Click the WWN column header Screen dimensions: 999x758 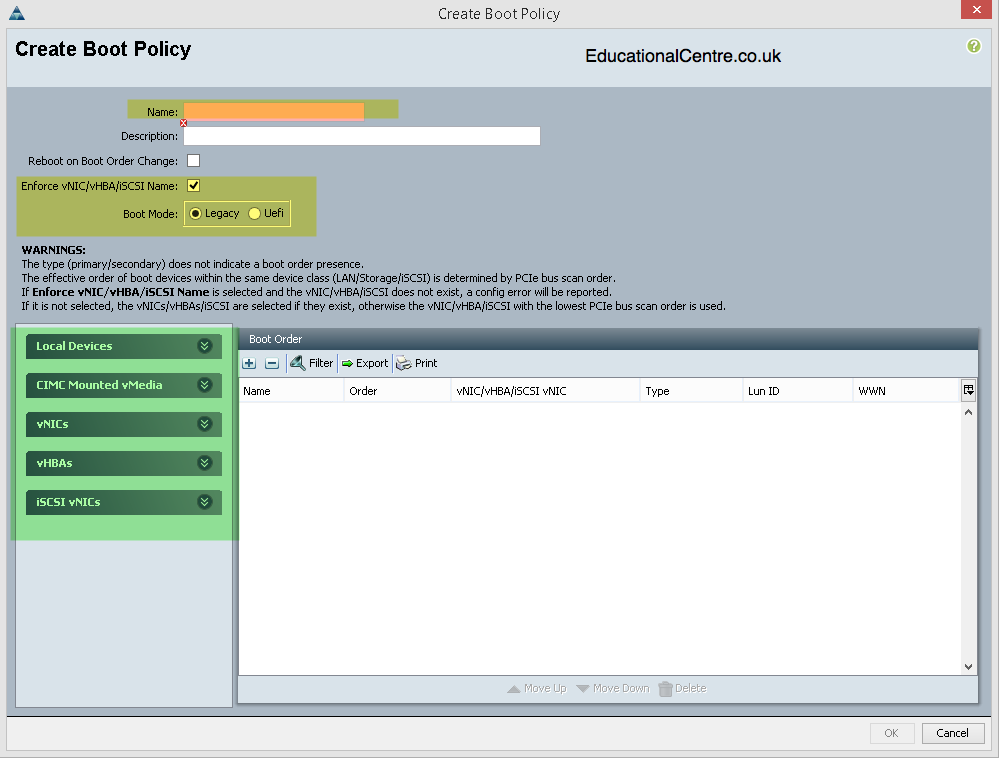(907, 391)
